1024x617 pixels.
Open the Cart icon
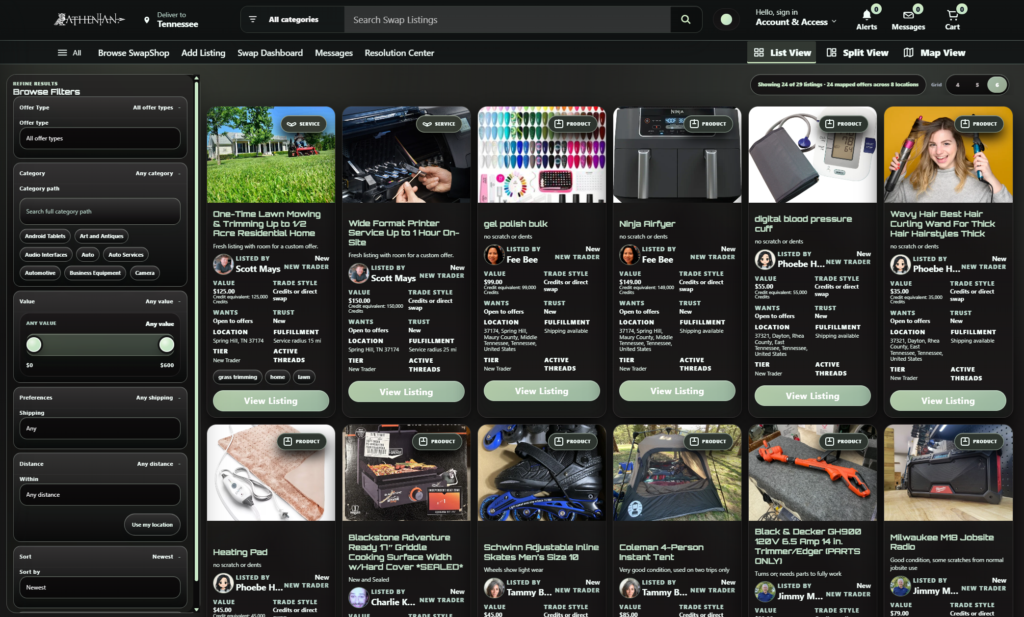pyautogui.click(x=952, y=15)
